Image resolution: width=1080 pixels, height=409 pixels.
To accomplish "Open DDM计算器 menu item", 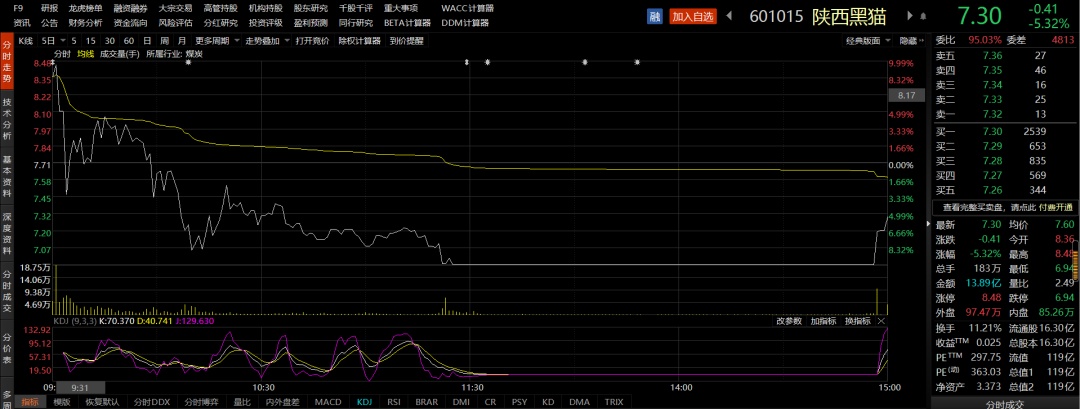I will 465,23.
